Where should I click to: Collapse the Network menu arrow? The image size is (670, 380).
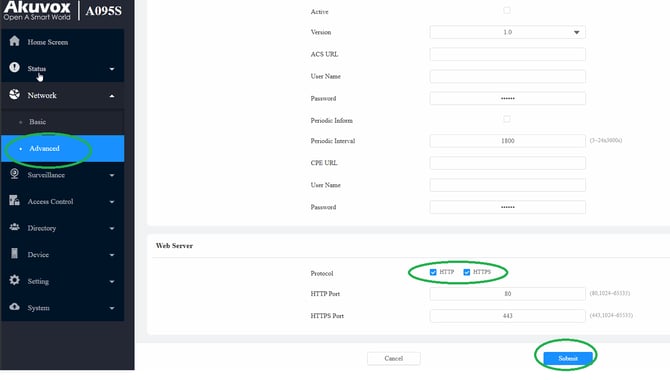click(112, 96)
